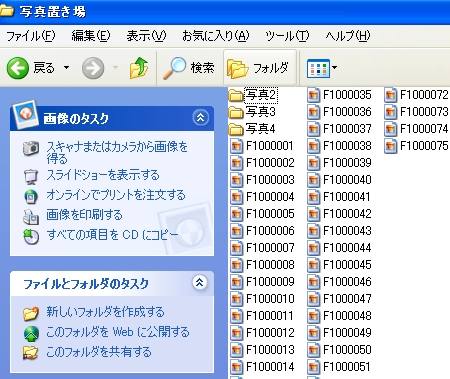Select image file icon F1000005
Viewport: 450px width, 379px height.
[236, 214]
